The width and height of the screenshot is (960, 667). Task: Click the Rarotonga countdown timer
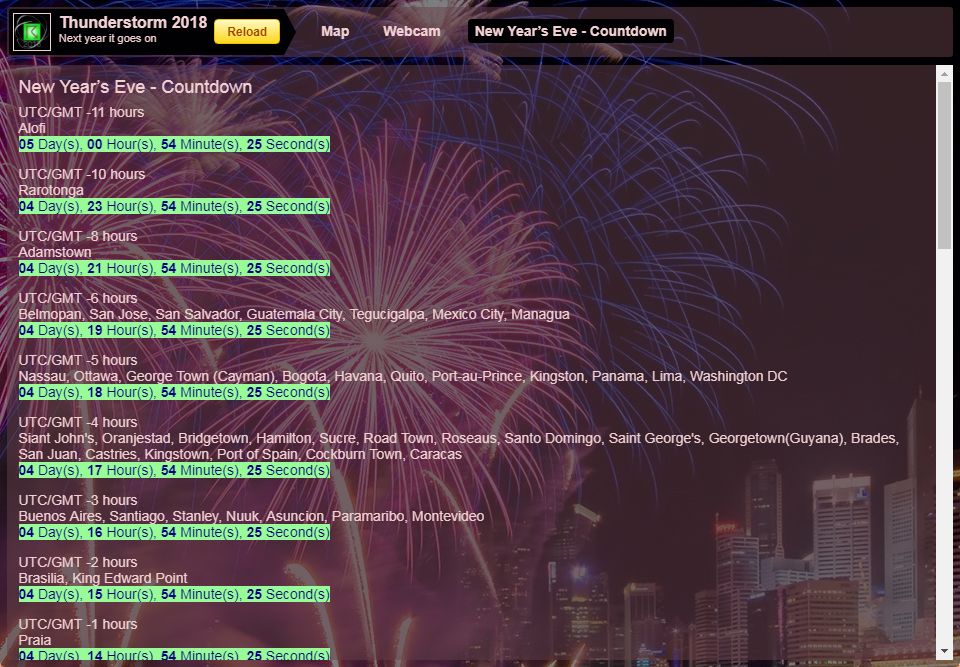(174, 207)
